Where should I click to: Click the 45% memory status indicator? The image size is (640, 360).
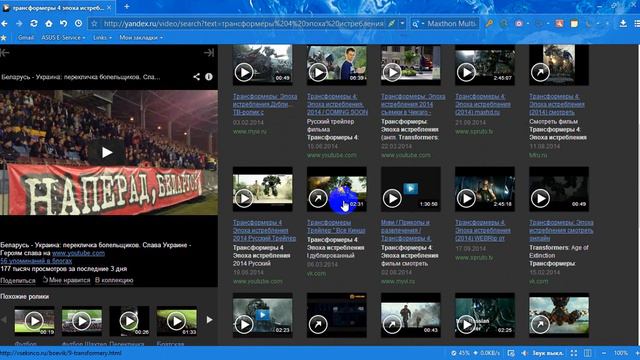click(x=460, y=353)
